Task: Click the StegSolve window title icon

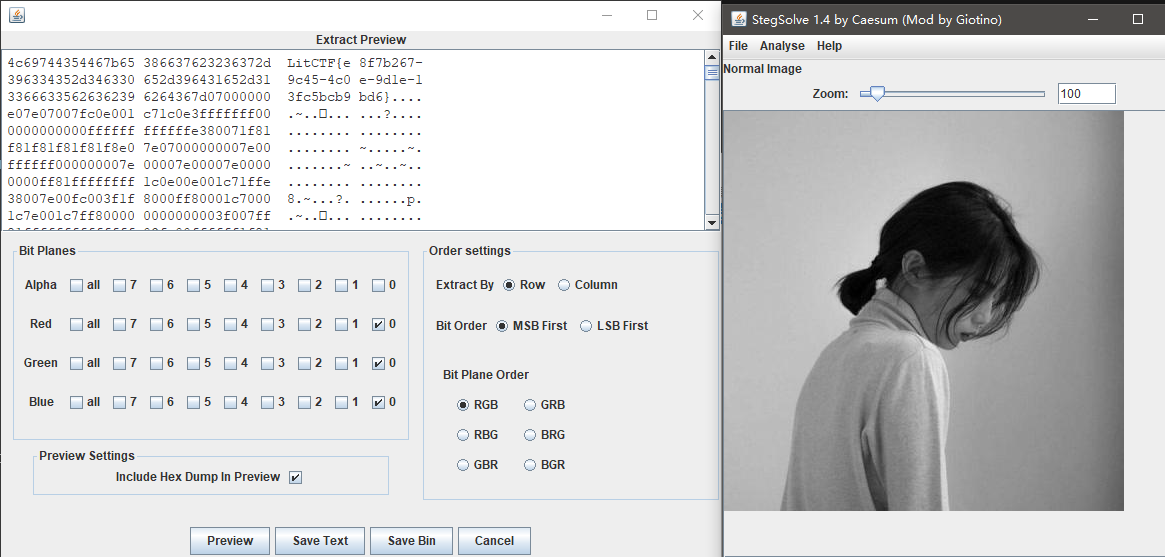Action: click(x=739, y=19)
